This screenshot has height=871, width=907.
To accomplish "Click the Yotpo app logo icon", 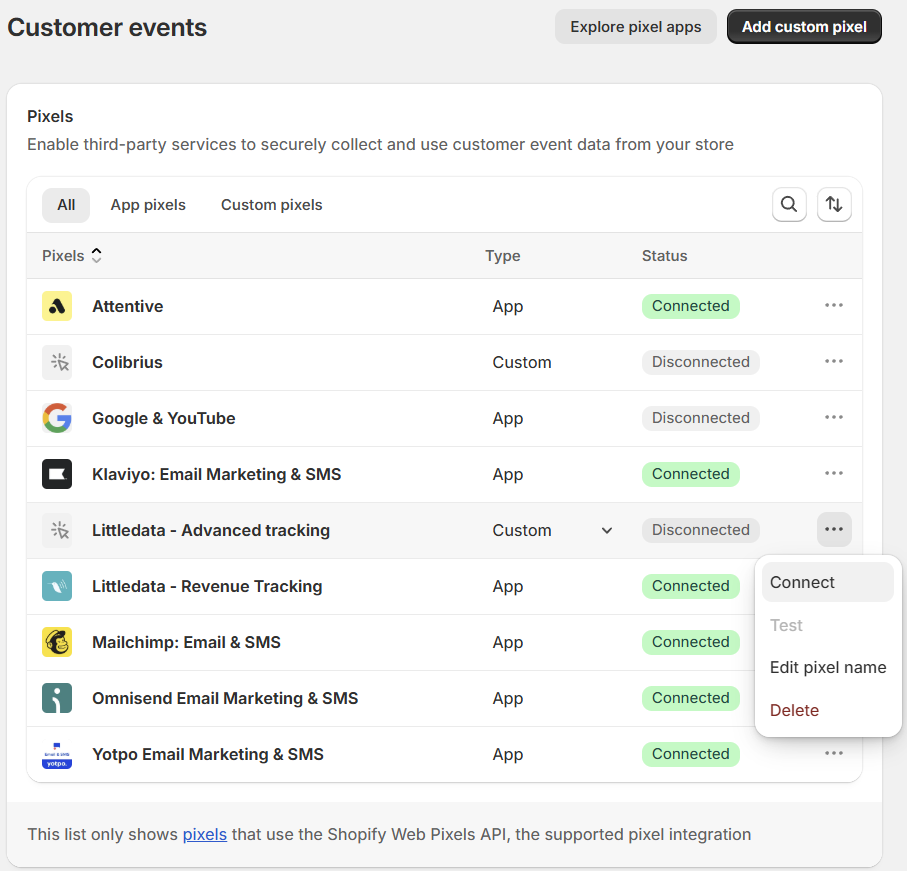I will (57, 754).
